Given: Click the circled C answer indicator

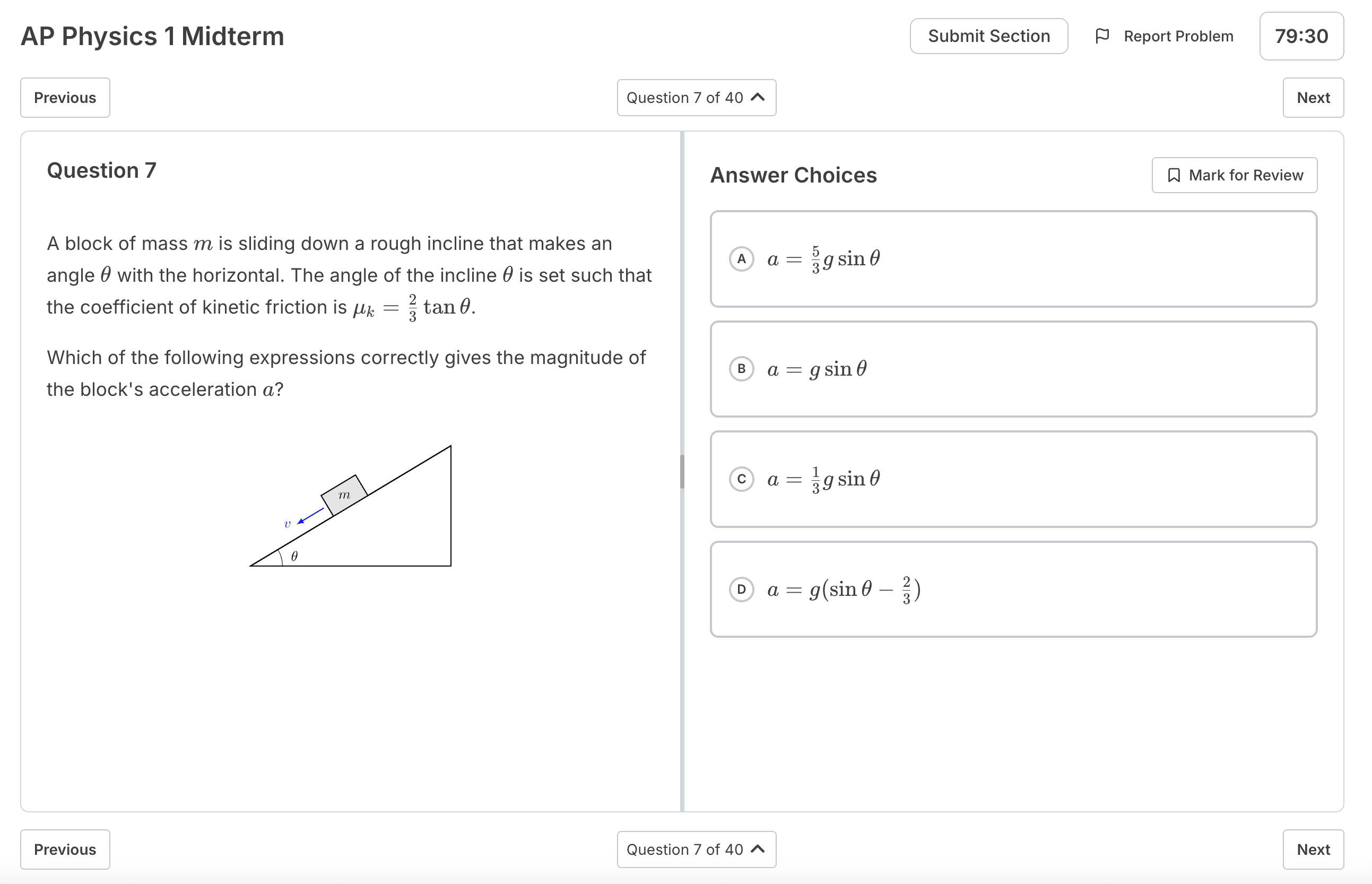Looking at the screenshot, I should click(741, 479).
